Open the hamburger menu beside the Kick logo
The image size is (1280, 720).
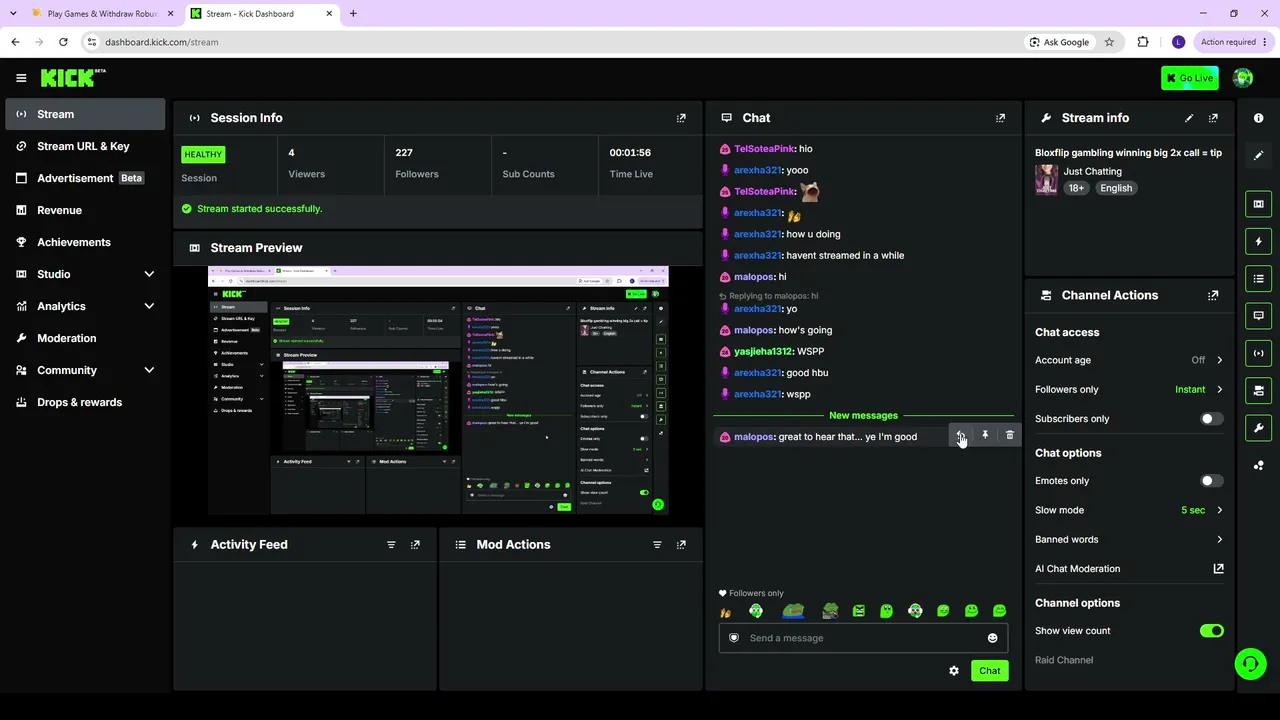click(21, 78)
